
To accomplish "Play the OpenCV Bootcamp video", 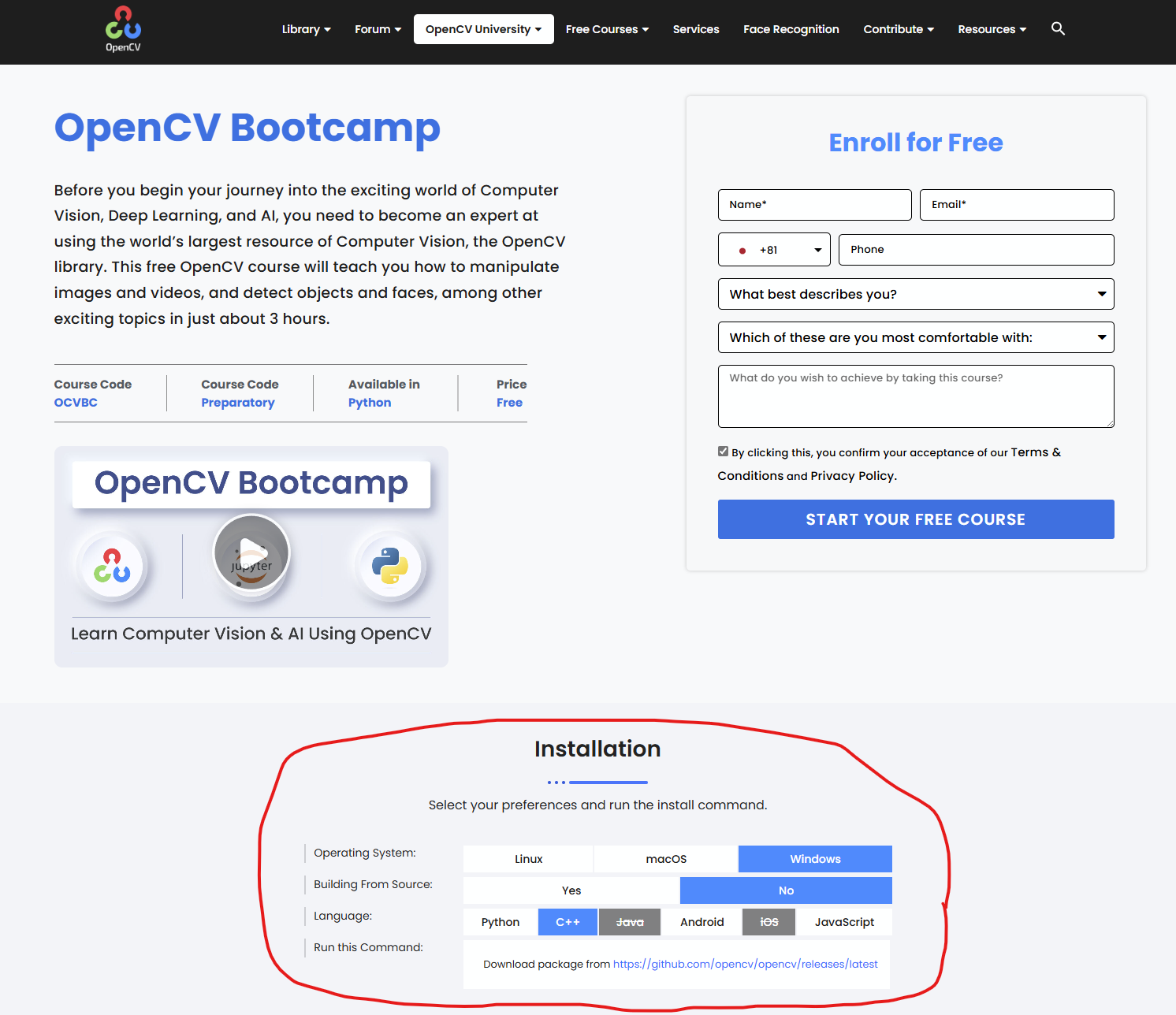I will pyautogui.click(x=251, y=553).
